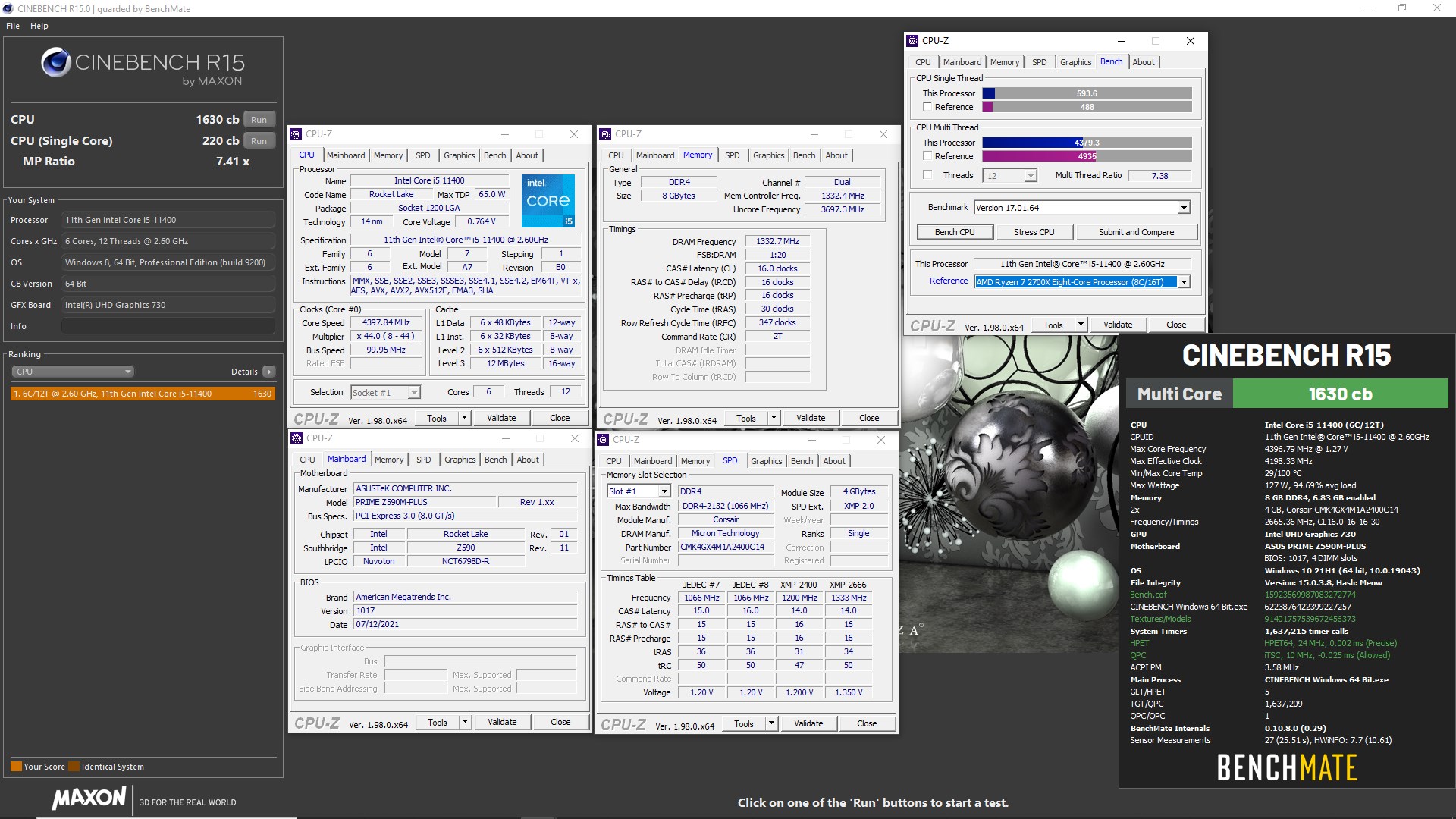Viewport: 1456px width, 819px height.
Task: Click the Core Speed value 4397.84 MHz
Action: click(x=386, y=322)
